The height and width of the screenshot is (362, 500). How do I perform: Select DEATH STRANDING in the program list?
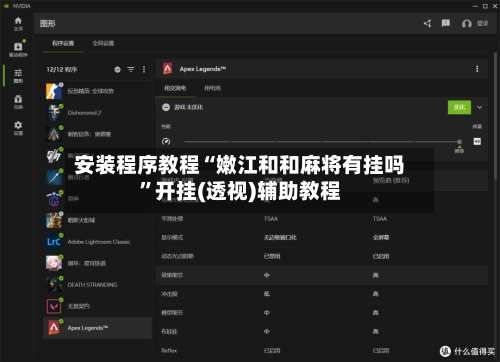click(97, 285)
